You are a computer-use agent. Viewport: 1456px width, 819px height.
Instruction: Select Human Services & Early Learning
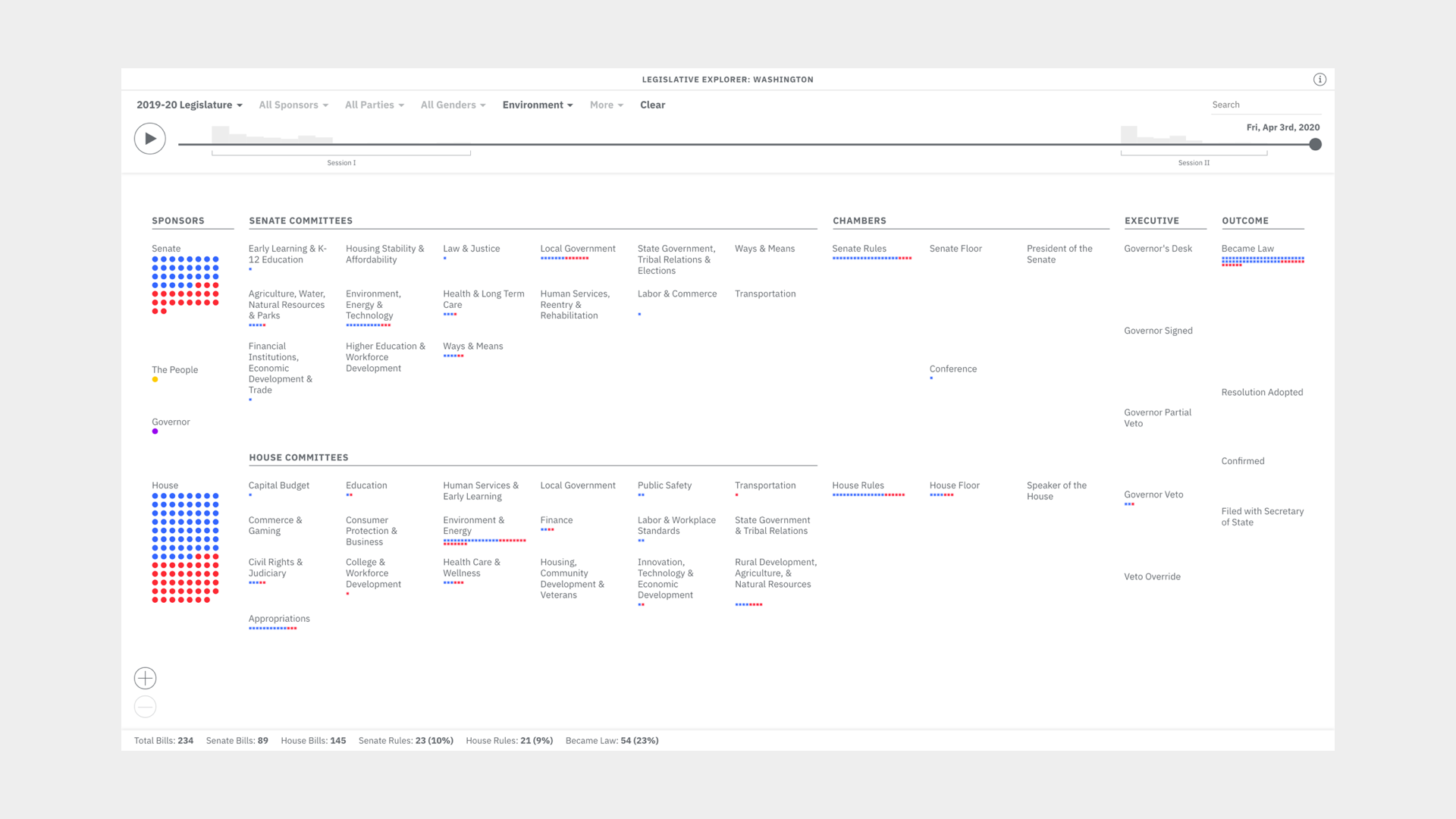(481, 491)
